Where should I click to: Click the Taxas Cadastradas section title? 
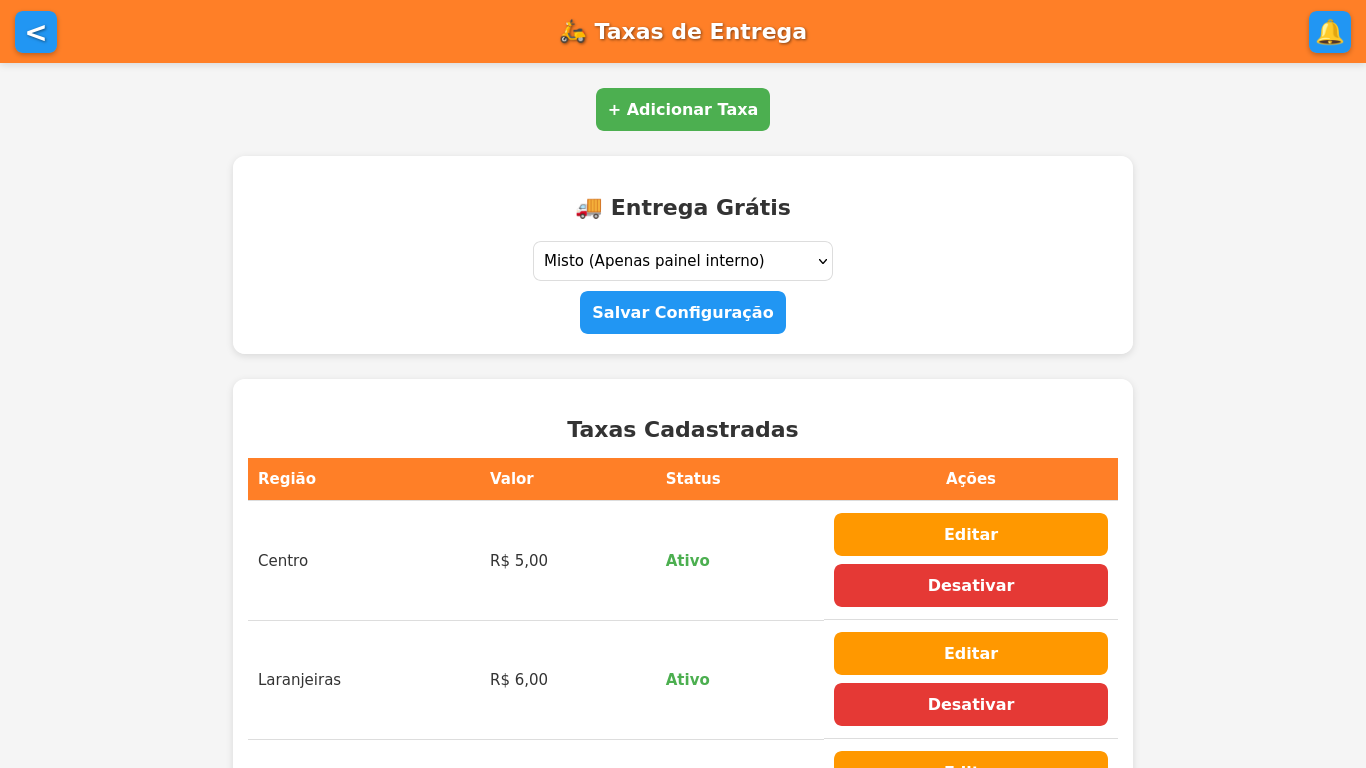click(683, 429)
